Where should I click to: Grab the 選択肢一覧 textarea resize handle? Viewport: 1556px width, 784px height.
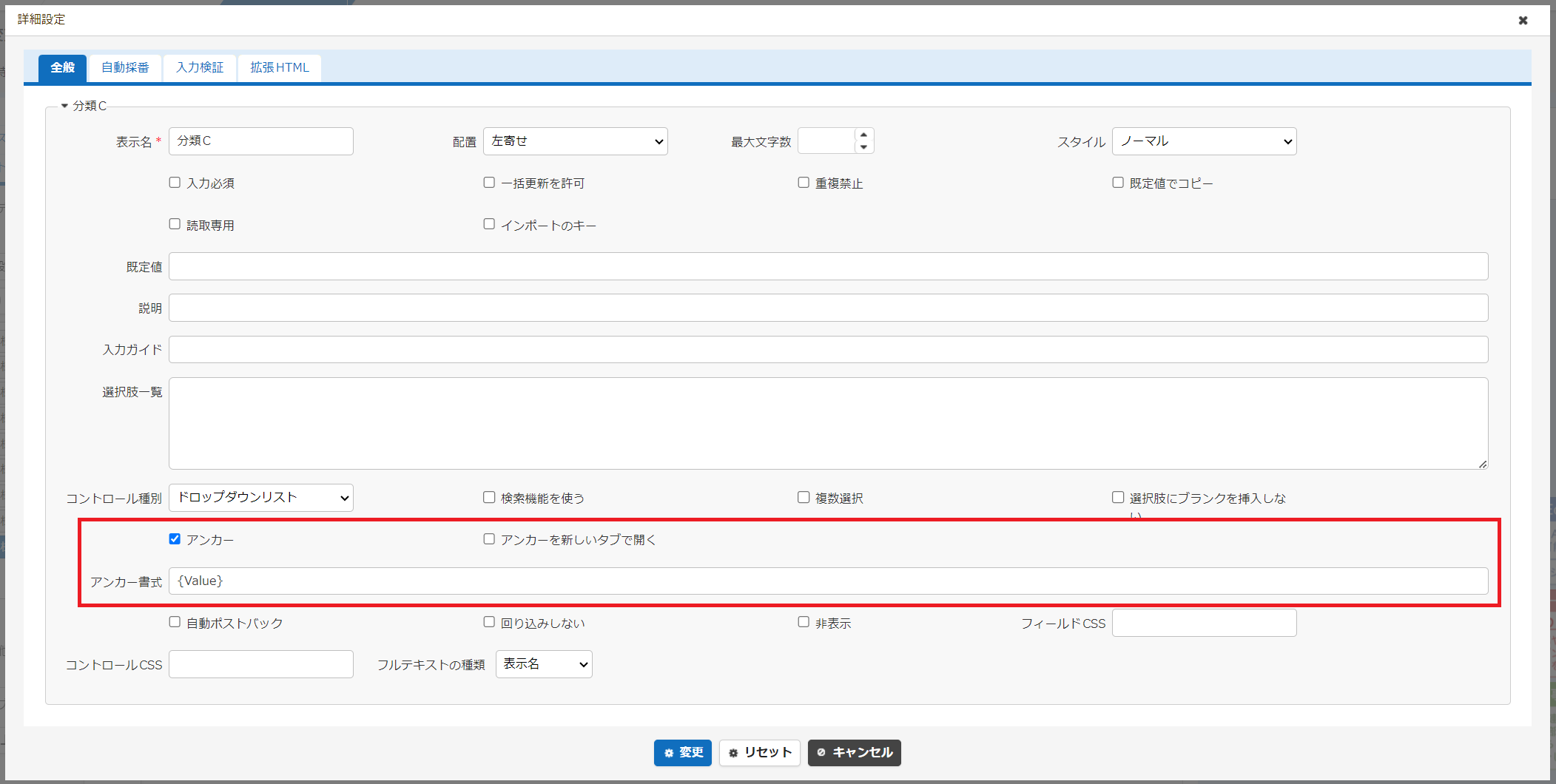1483,464
